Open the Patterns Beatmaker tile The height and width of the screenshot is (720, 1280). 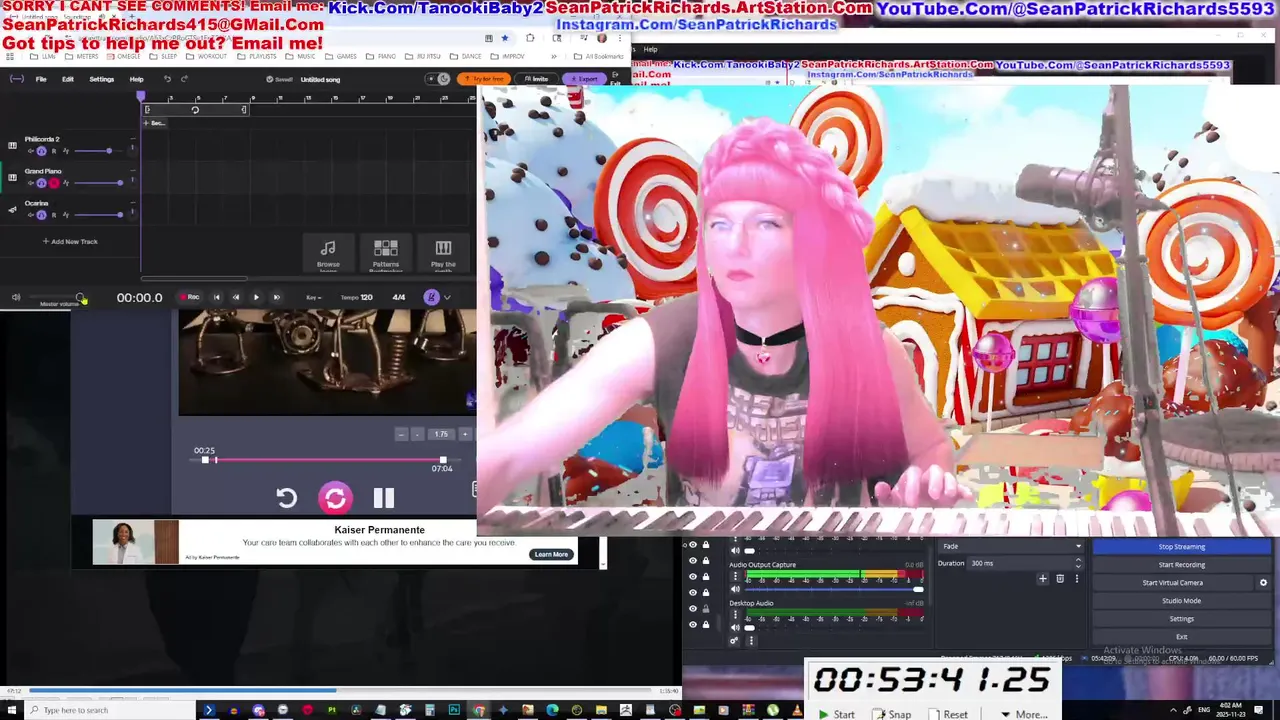point(386,254)
